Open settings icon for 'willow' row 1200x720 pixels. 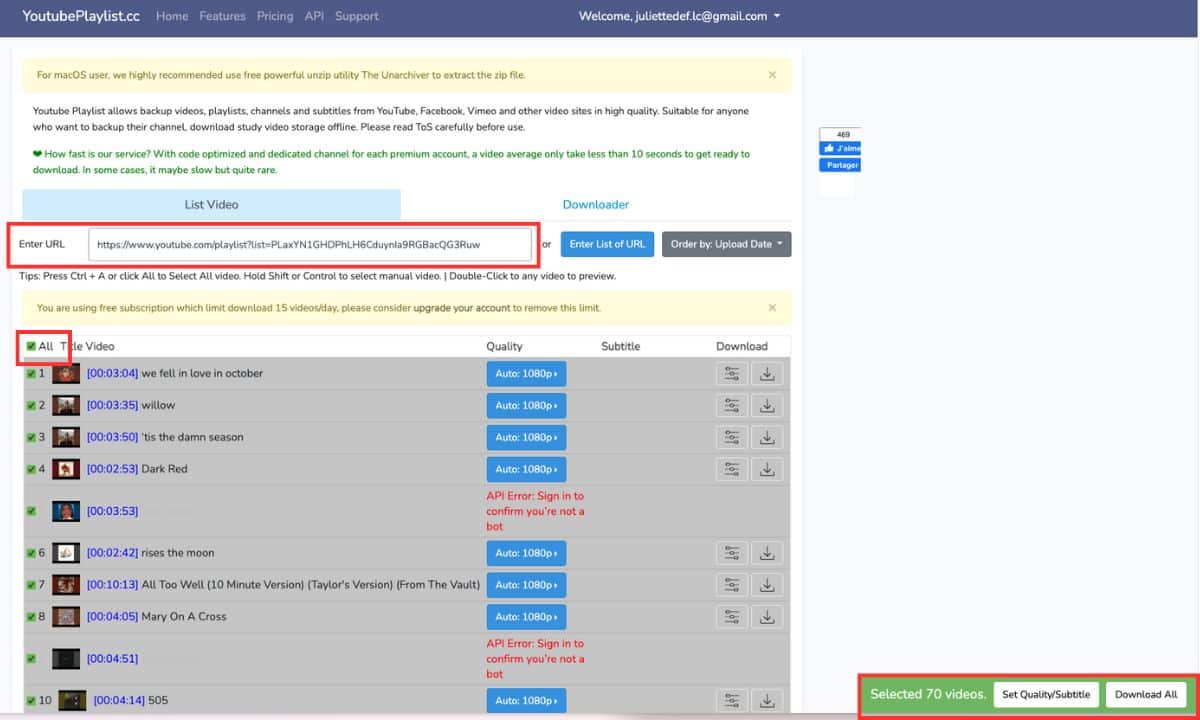732,406
